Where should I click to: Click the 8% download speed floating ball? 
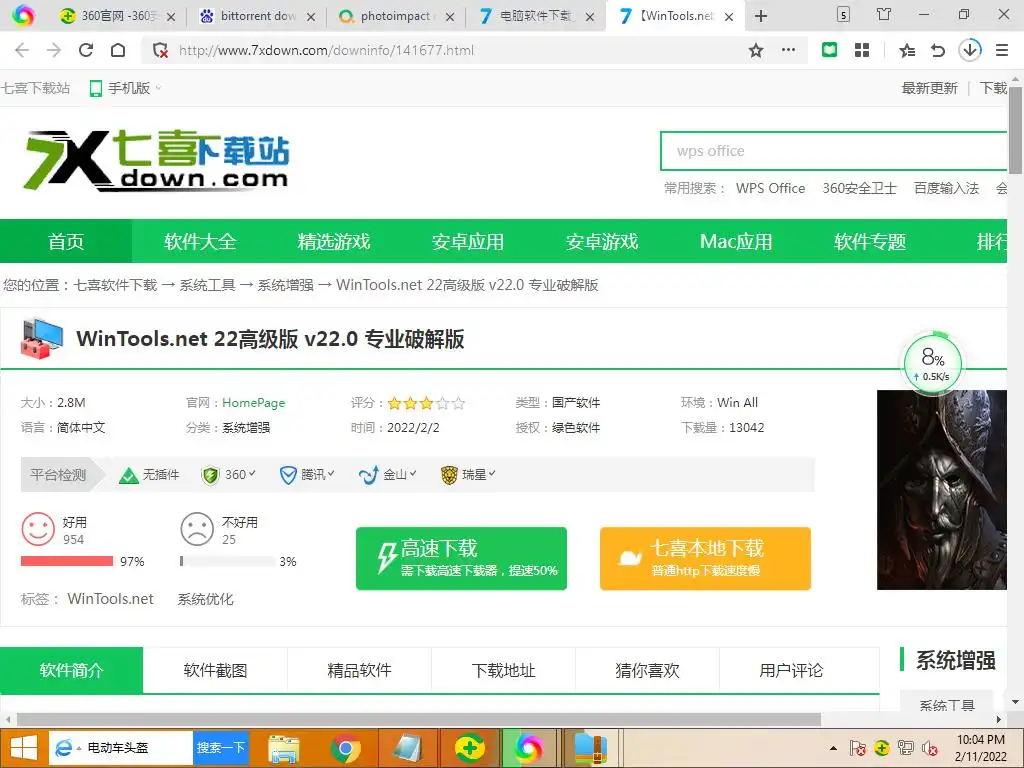(x=933, y=364)
